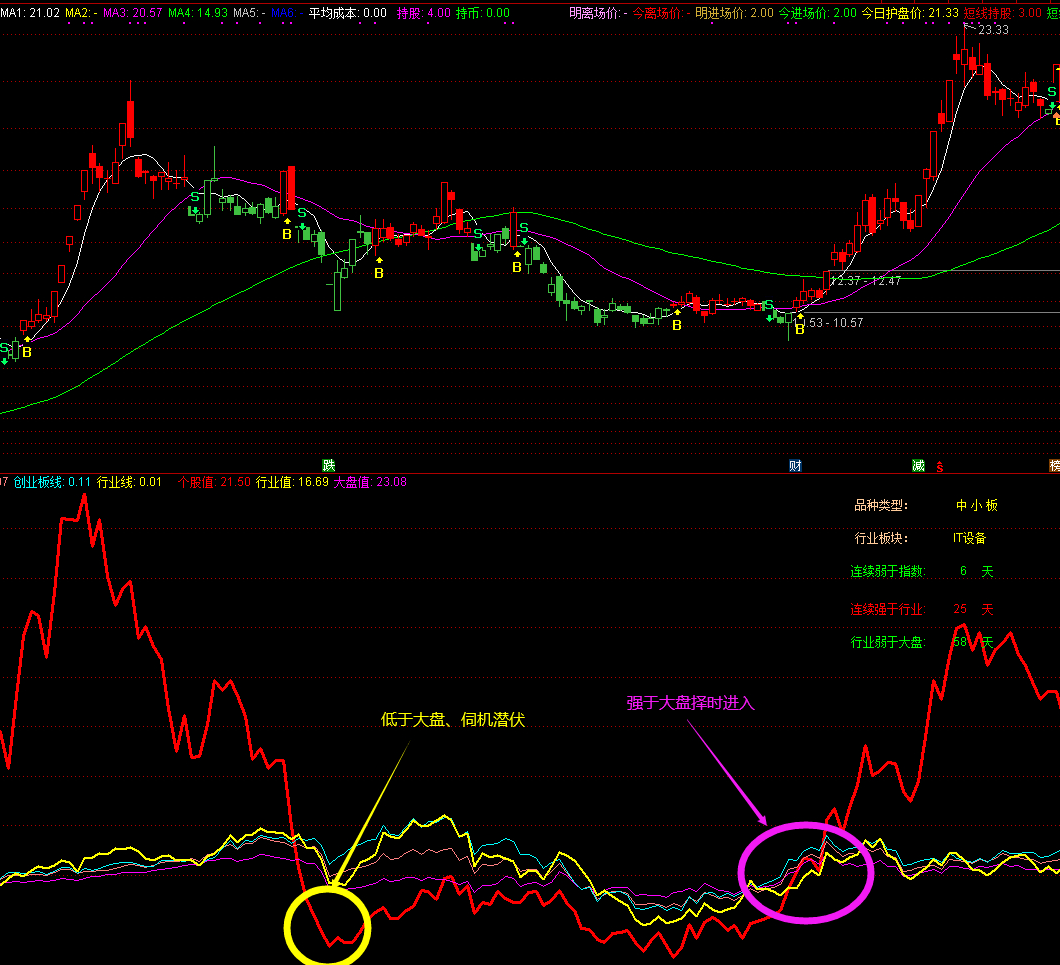This screenshot has width=1060, height=965.
Task: Click the MA3: 20.57 indicator label
Action: [132, 13]
